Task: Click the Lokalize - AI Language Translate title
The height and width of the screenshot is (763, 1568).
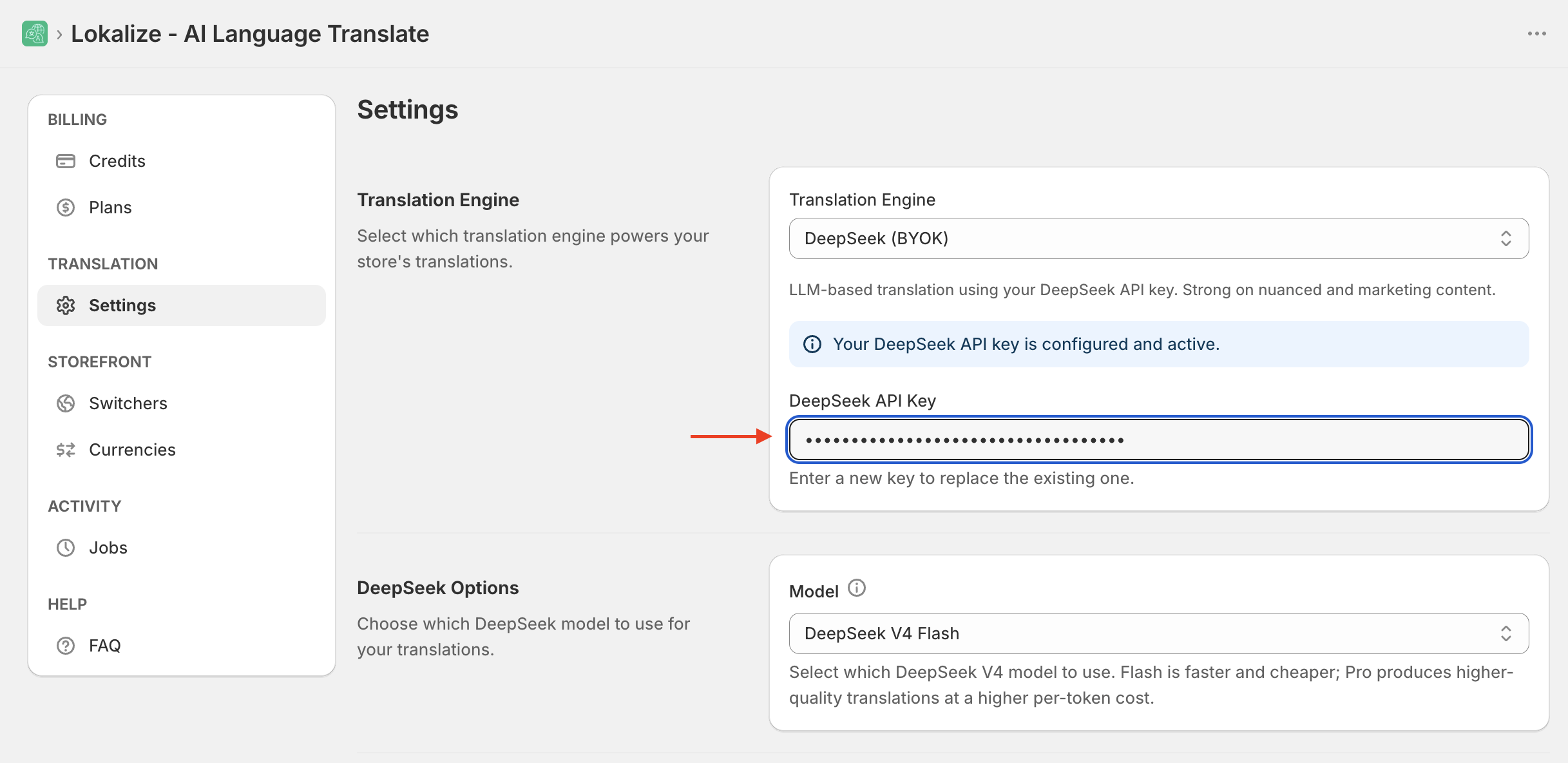Action: pyautogui.click(x=250, y=34)
